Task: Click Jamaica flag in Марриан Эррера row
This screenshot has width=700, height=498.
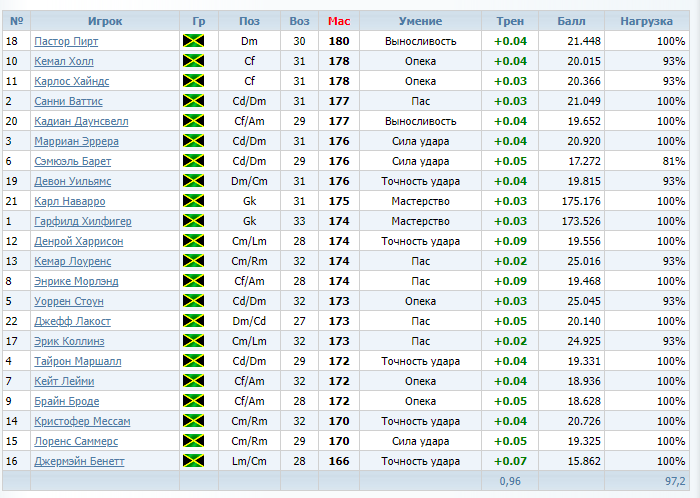Action: (x=193, y=141)
